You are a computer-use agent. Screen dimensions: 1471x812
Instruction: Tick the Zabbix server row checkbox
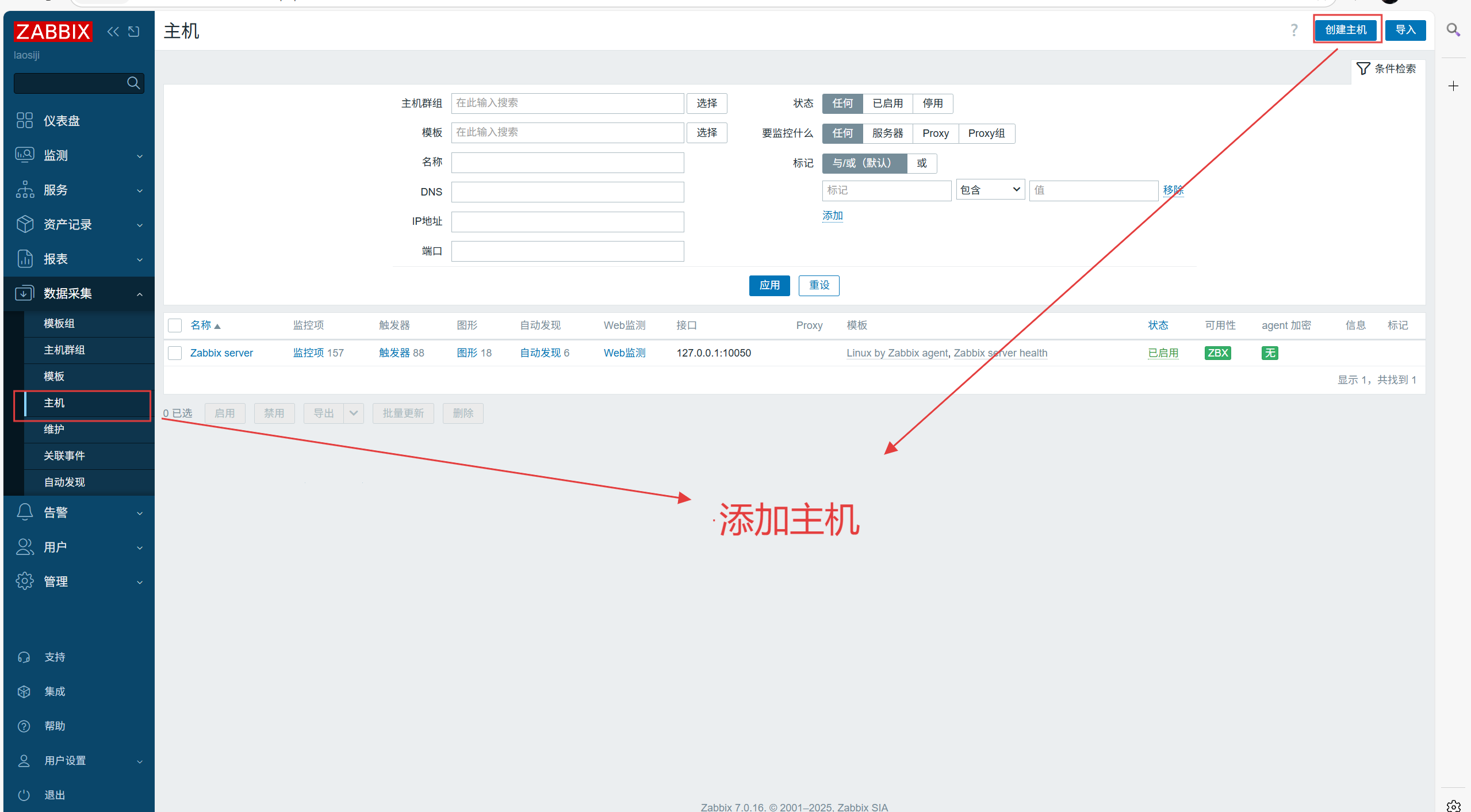coord(175,353)
